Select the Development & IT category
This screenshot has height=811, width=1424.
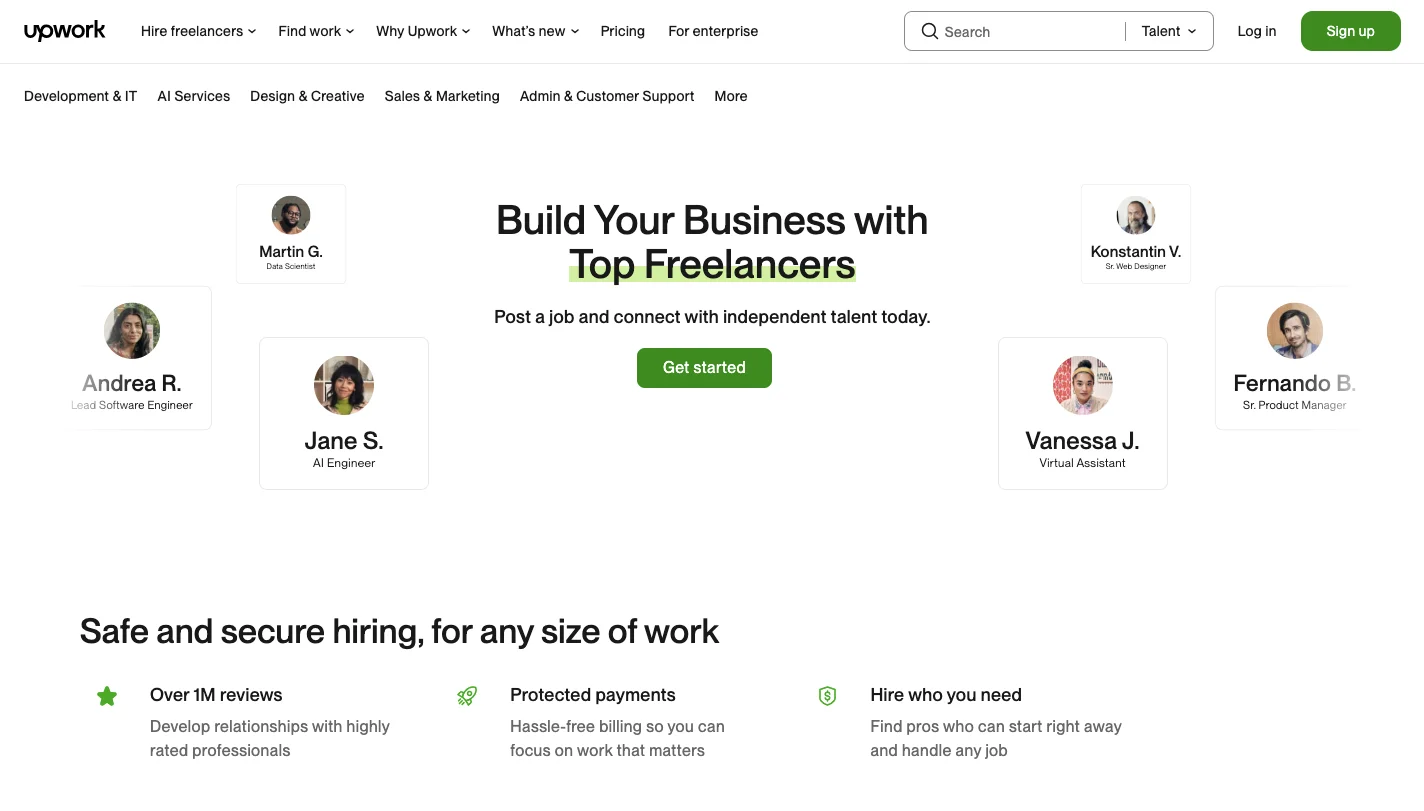click(80, 96)
